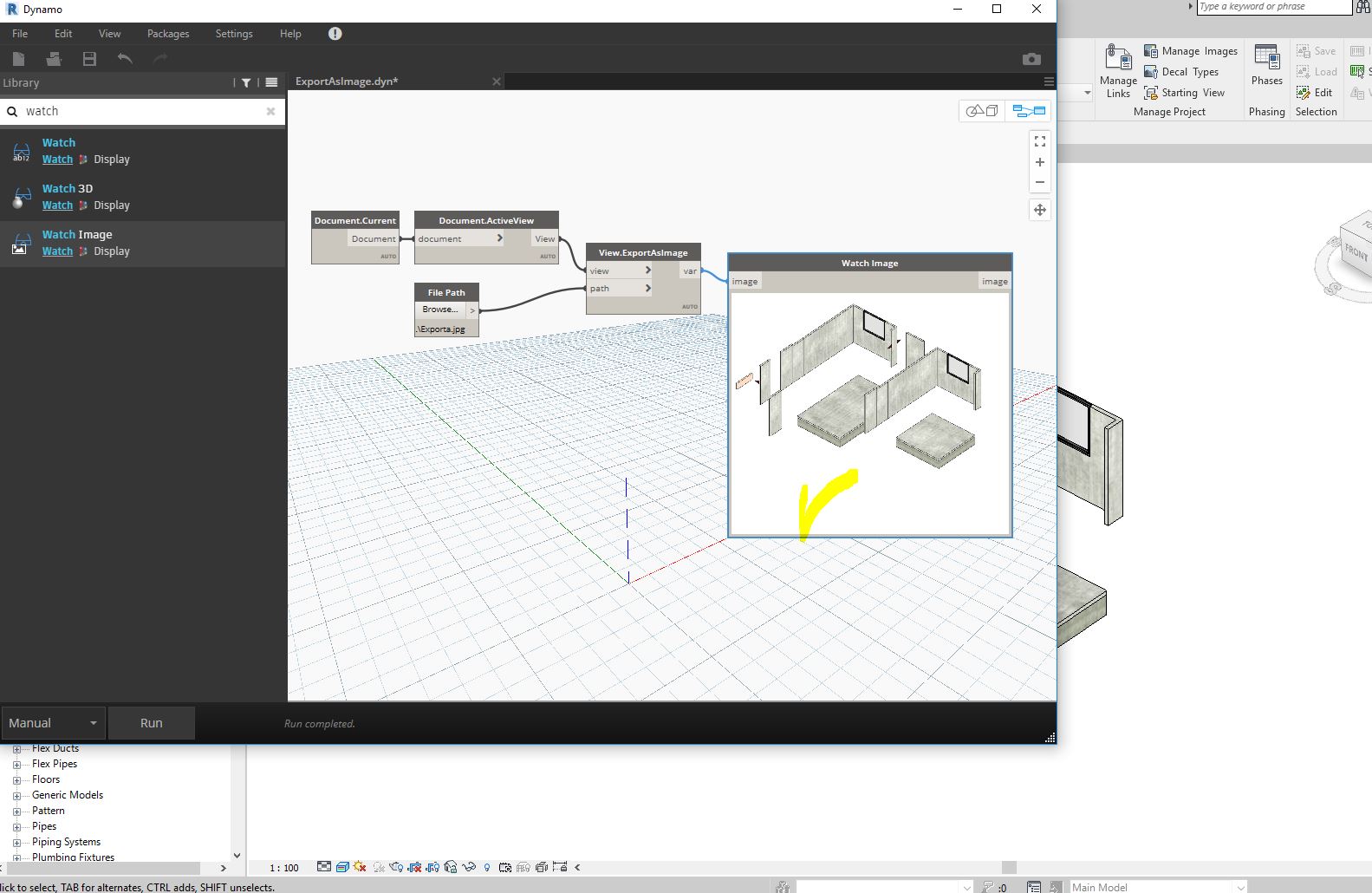Switch to background 3D preview navigation toggle
The image size is (1372, 893).
click(983, 111)
